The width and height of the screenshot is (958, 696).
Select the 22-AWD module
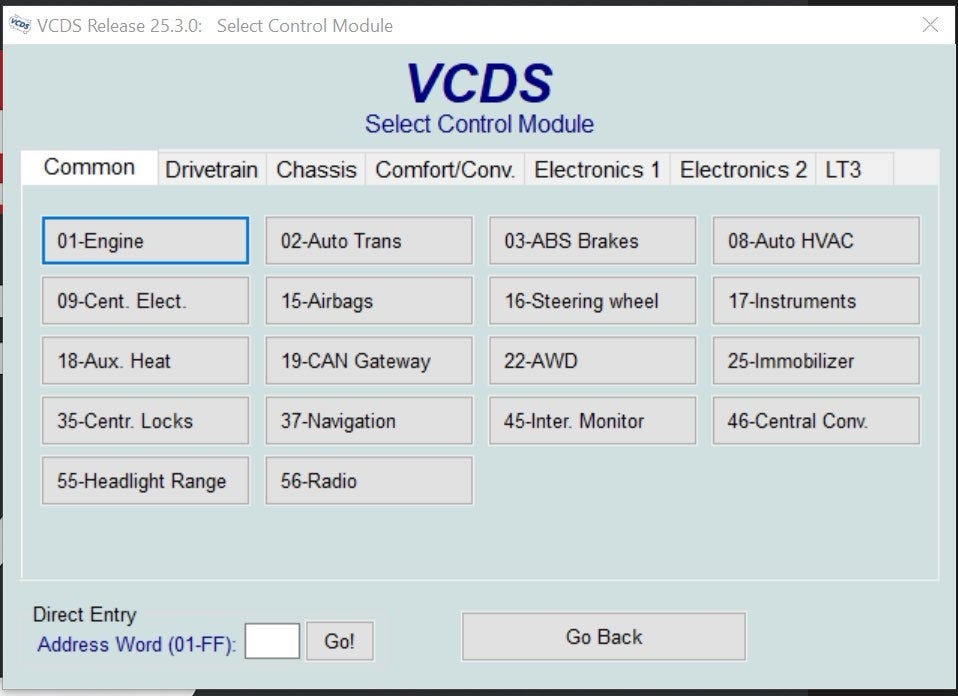click(x=593, y=361)
